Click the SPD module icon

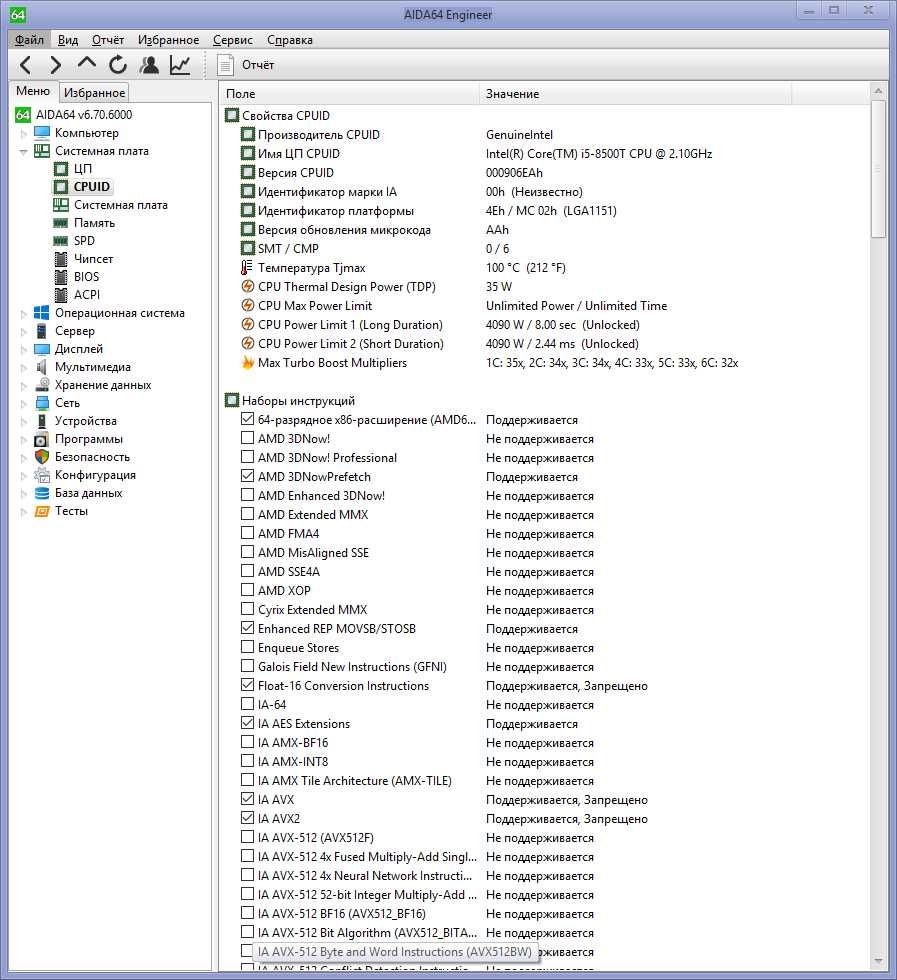[x=61, y=241]
